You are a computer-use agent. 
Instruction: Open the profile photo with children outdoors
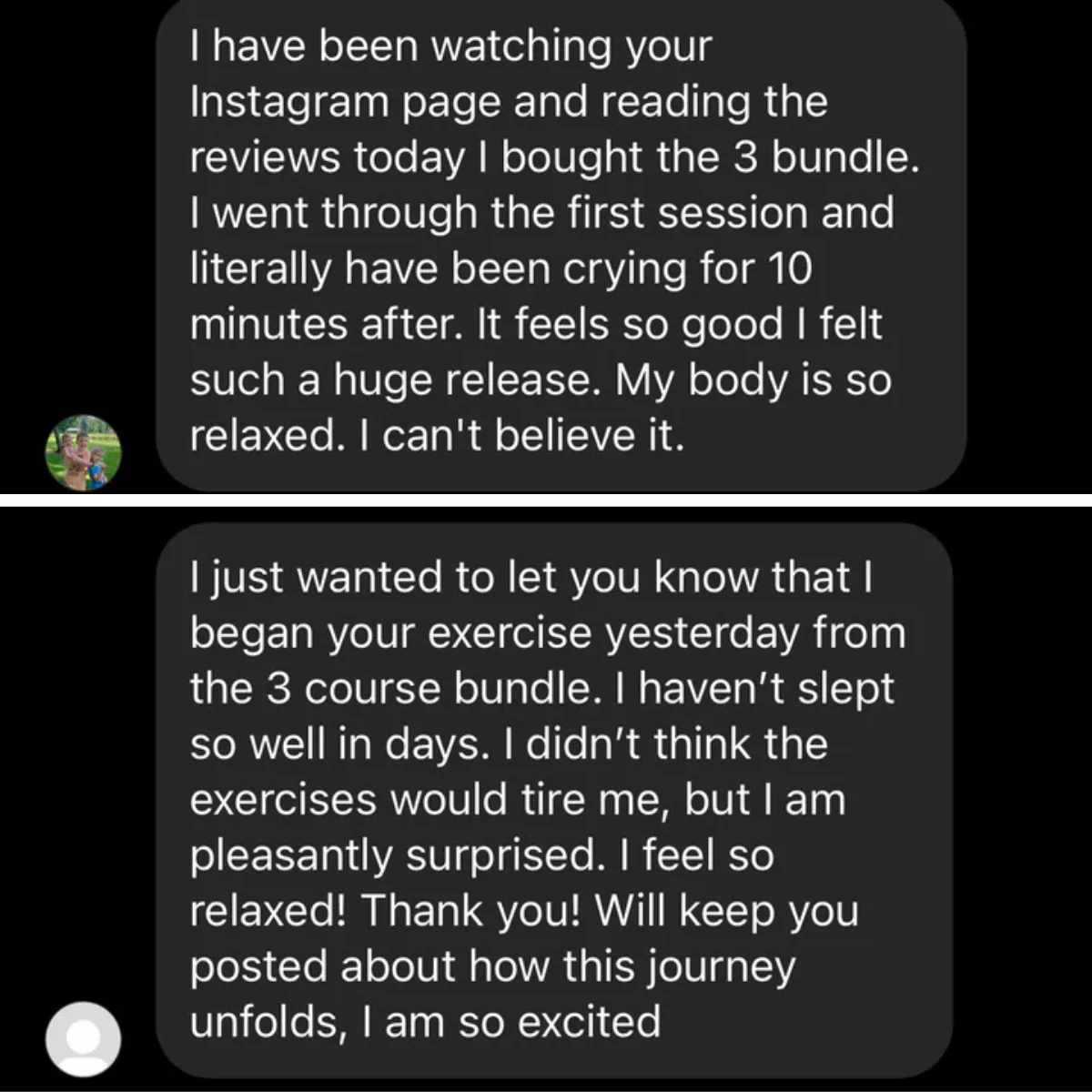[83, 452]
